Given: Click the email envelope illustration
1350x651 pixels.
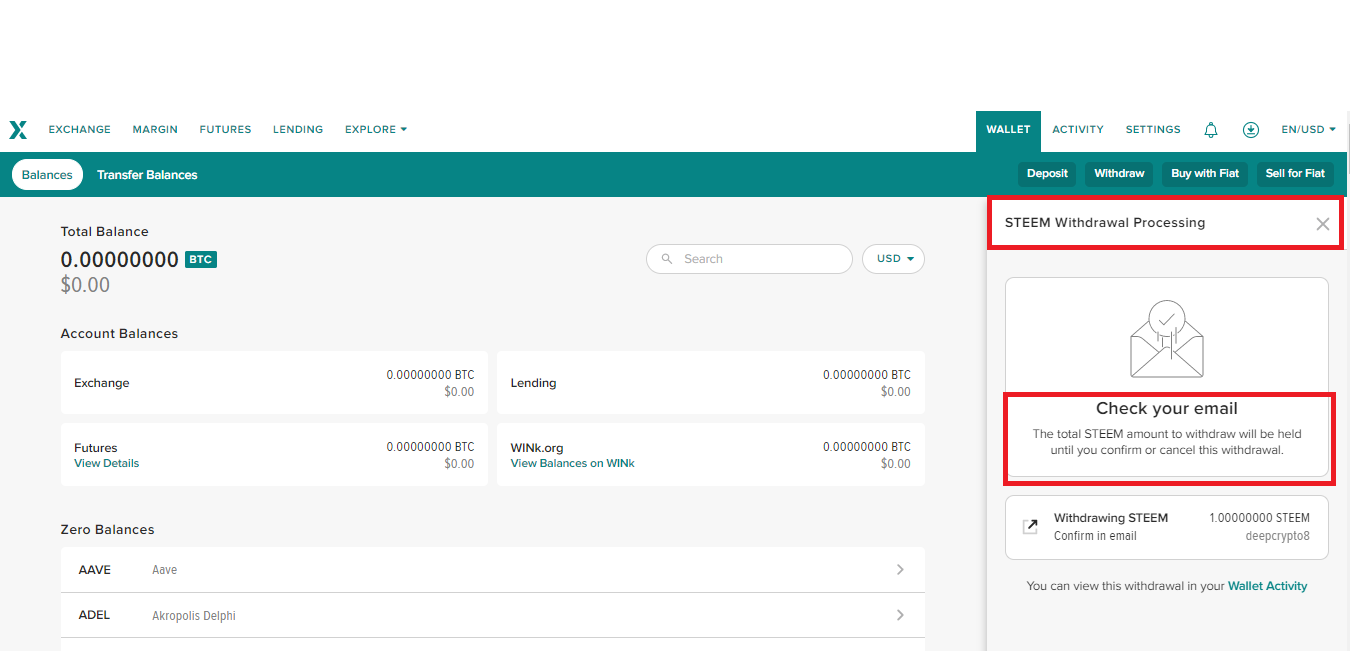Looking at the screenshot, I should click(1167, 339).
